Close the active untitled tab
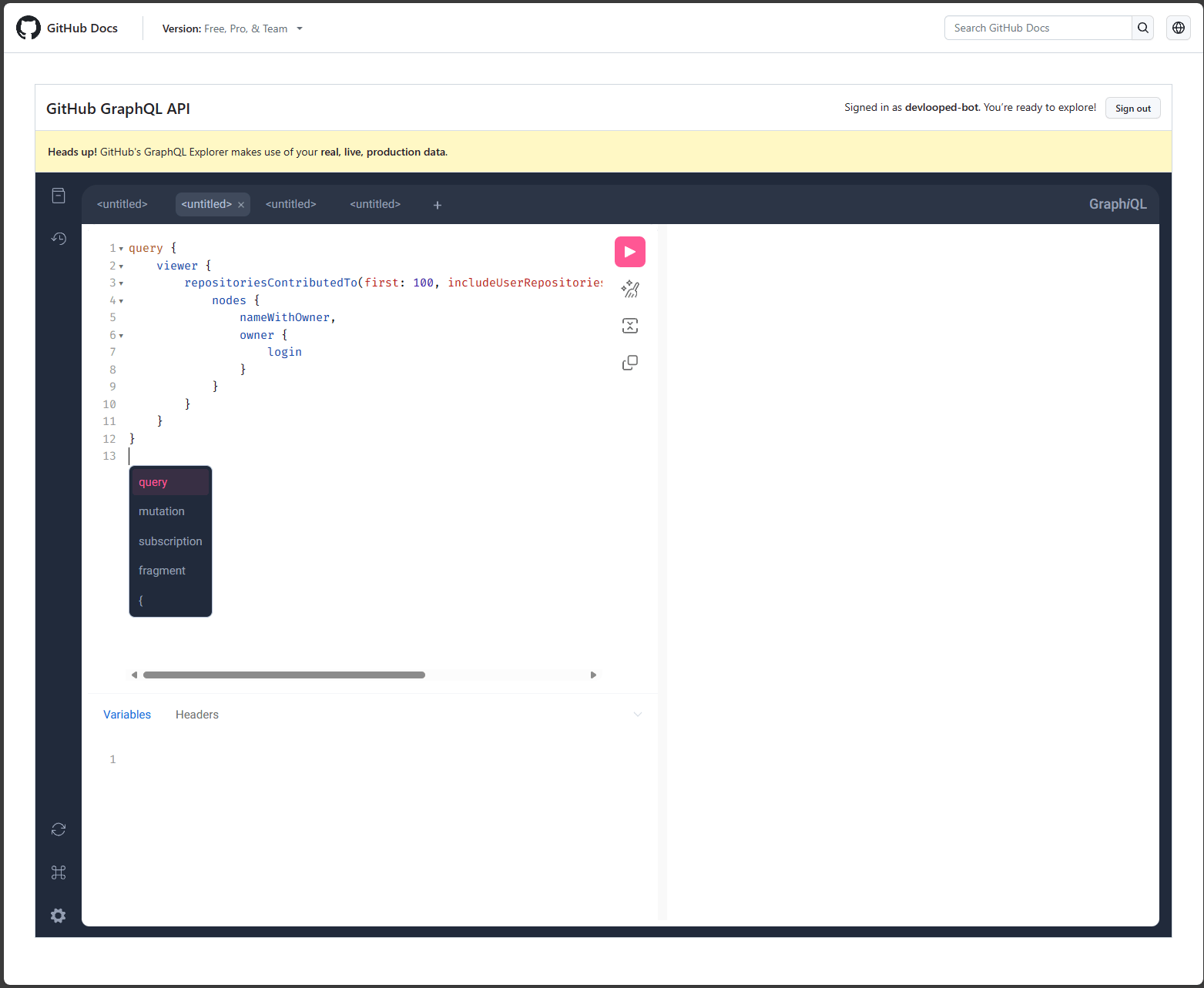The height and width of the screenshot is (988, 1204). point(241,205)
